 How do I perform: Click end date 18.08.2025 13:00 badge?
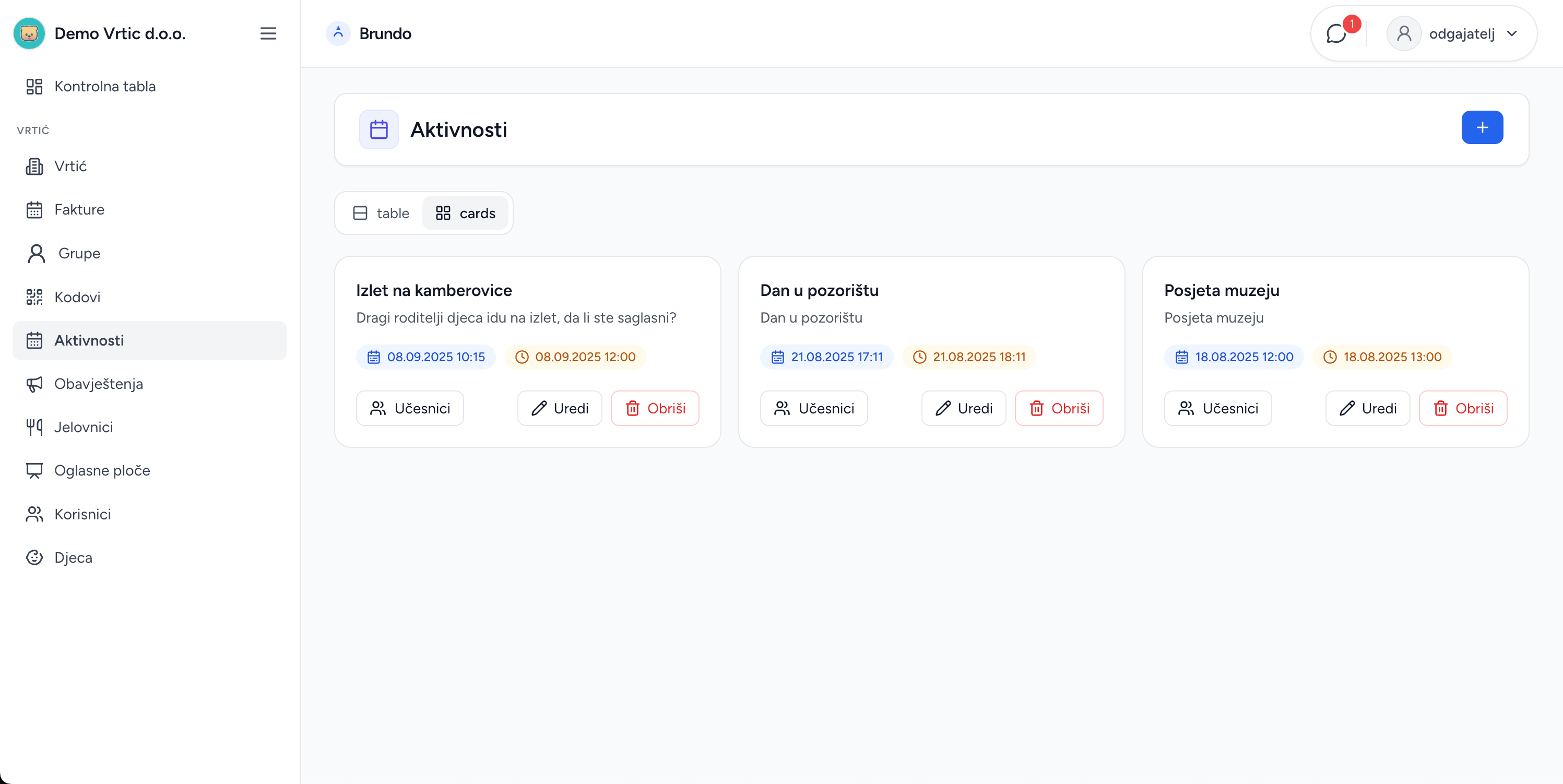(x=1382, y=357)
